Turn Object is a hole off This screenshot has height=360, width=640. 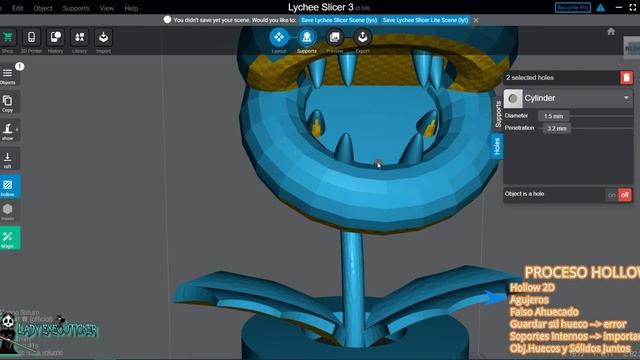tap(624, 195)
